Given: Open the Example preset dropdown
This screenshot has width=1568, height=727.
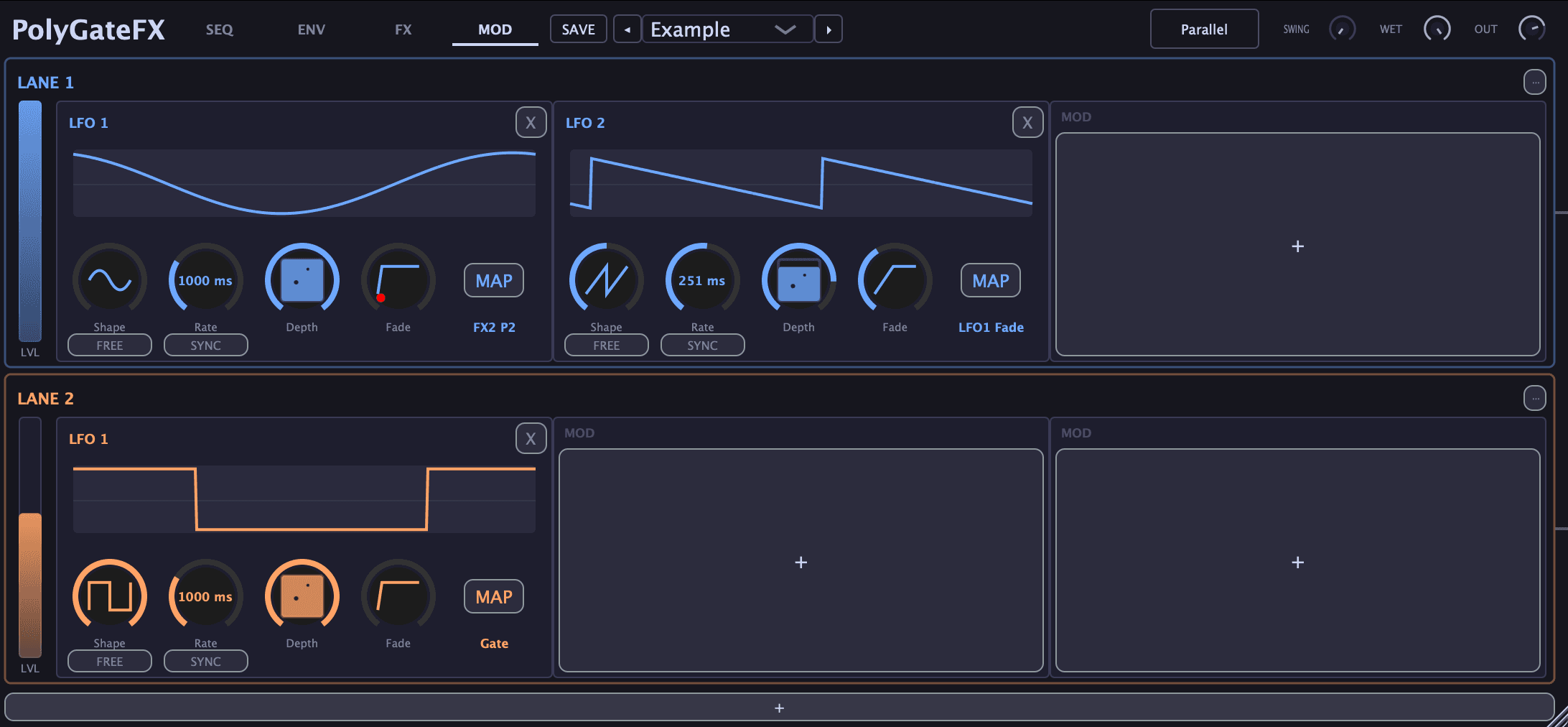Looking at the screenshot, I should pos(727,29).
